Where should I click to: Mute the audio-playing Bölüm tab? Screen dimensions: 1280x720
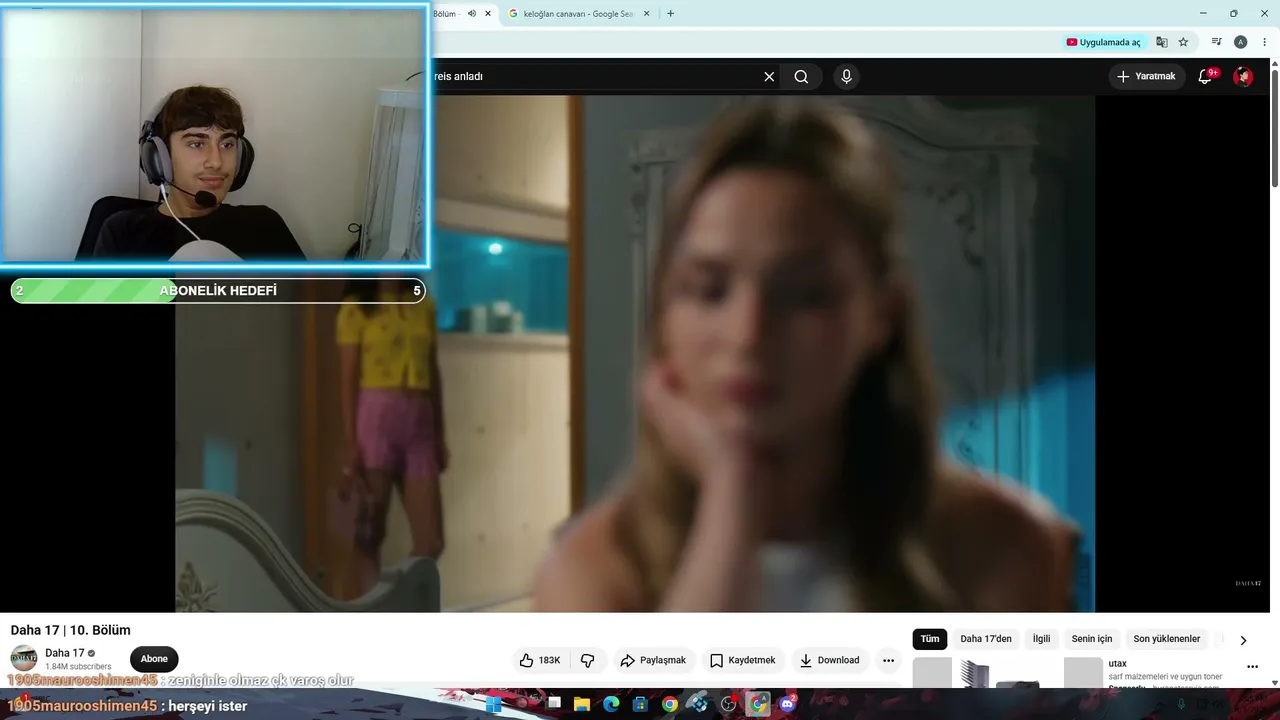point(472,14)
